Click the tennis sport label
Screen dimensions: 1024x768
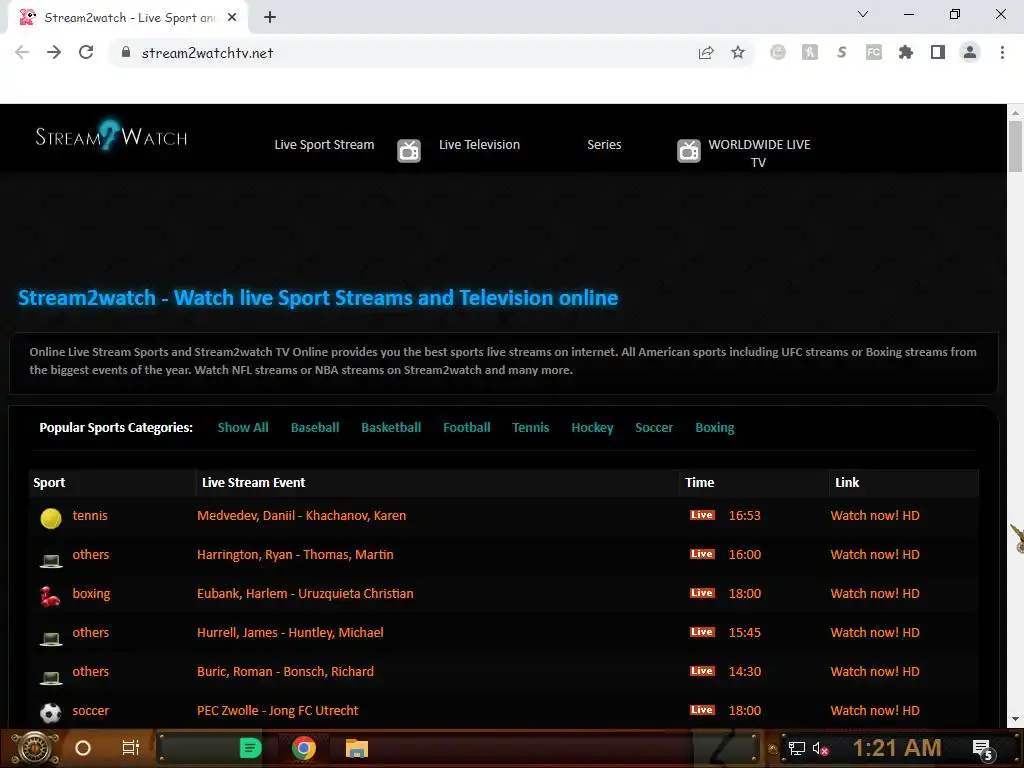[x=90, y=515]
